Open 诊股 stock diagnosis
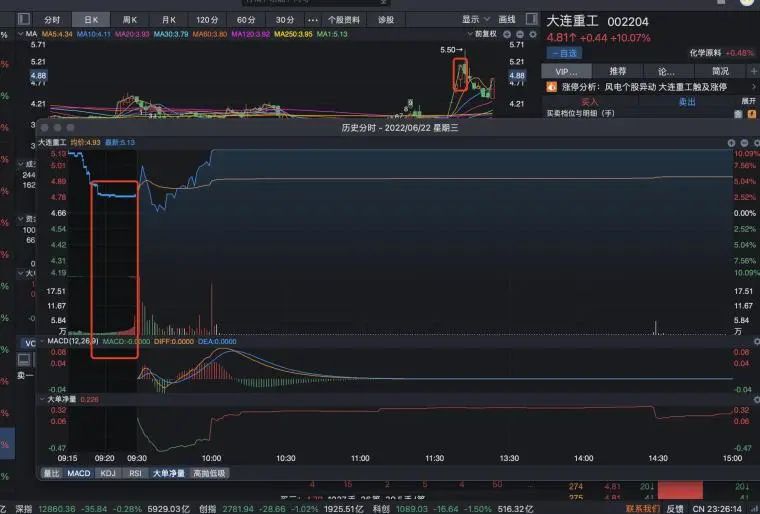This screenshot has height=514, width=760. pos(386,20)
